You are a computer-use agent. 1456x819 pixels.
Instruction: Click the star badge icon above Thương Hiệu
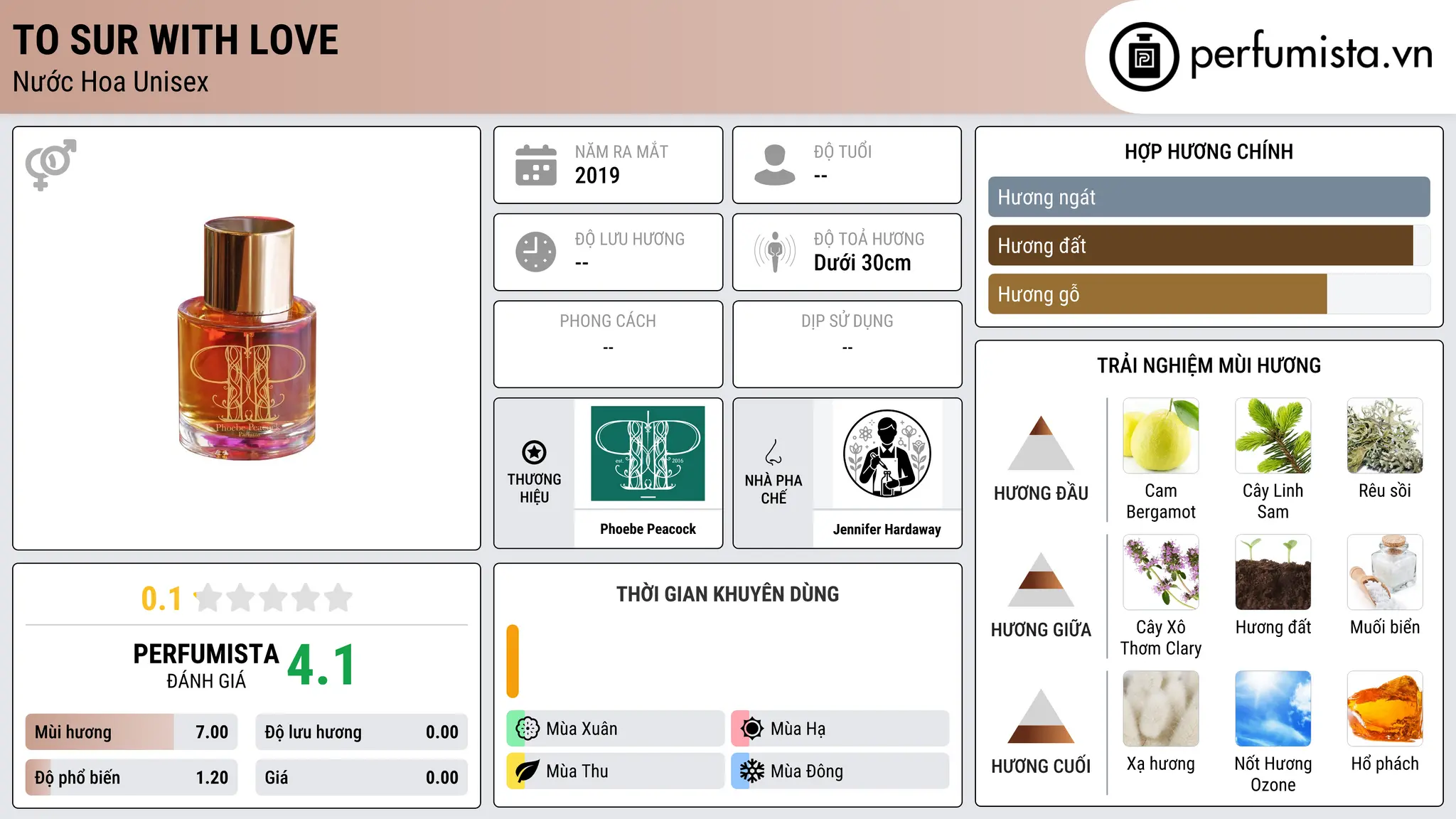pyautogui.click(x=534, y=452)
